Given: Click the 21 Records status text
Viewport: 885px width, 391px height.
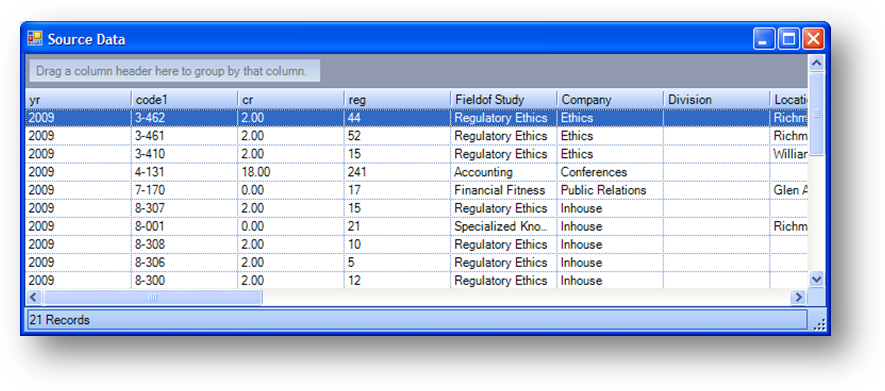Looking at the screenshot, I should pyautogui.click(x=59, y=320).
